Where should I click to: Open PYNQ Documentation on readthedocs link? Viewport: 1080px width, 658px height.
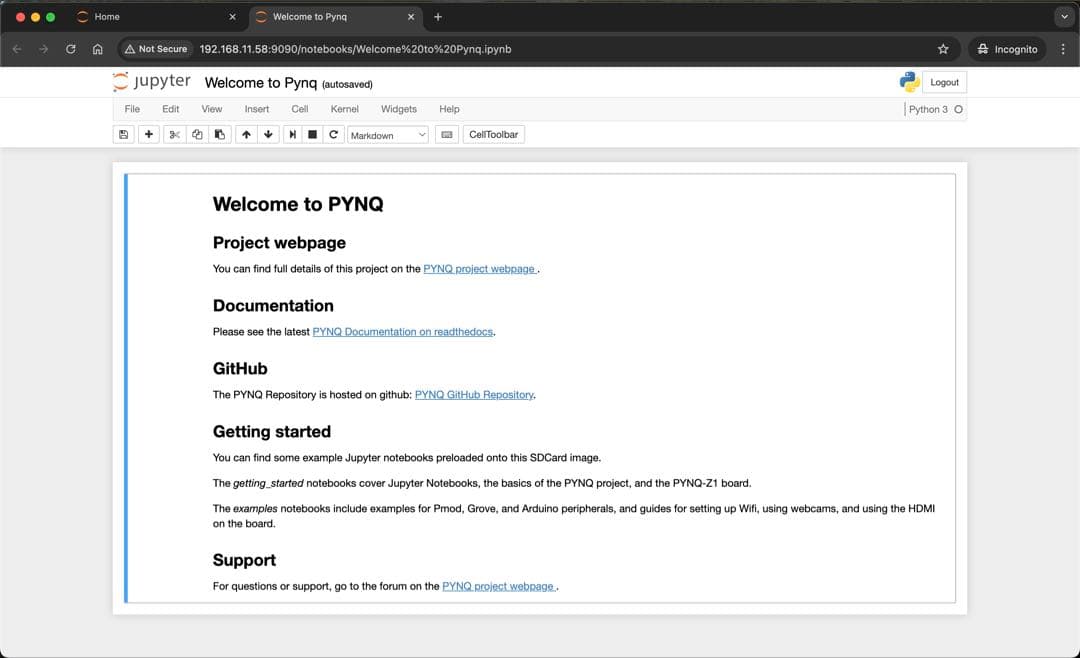pyautogui.click(x=403, y=332)
